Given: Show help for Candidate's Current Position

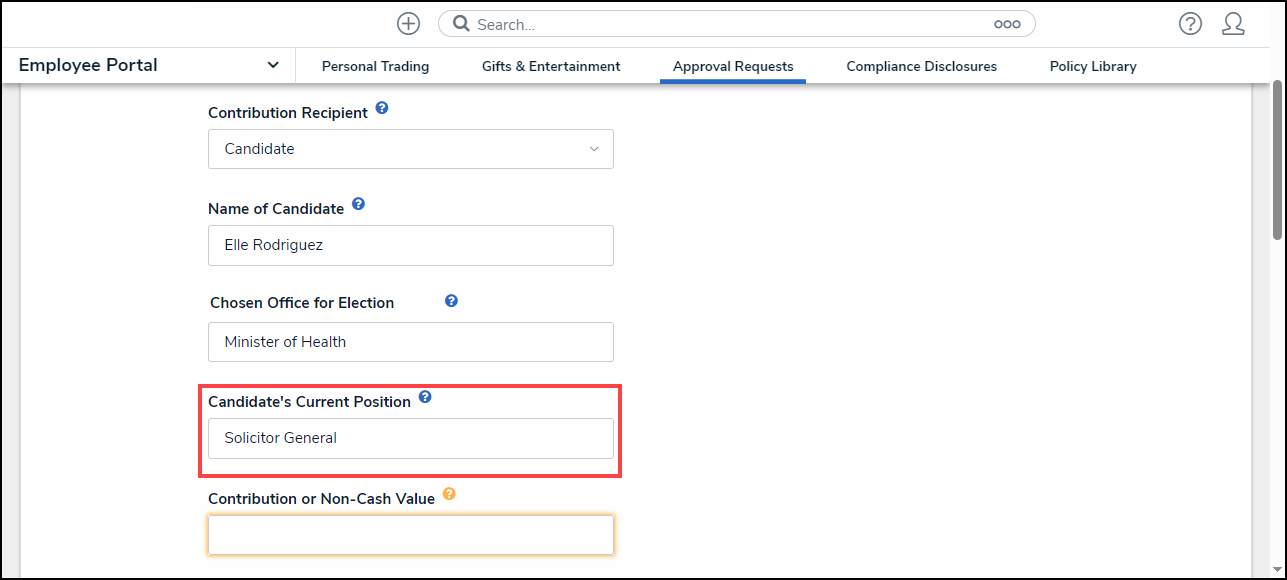Looking at the screenshot, I should [425, 397].
